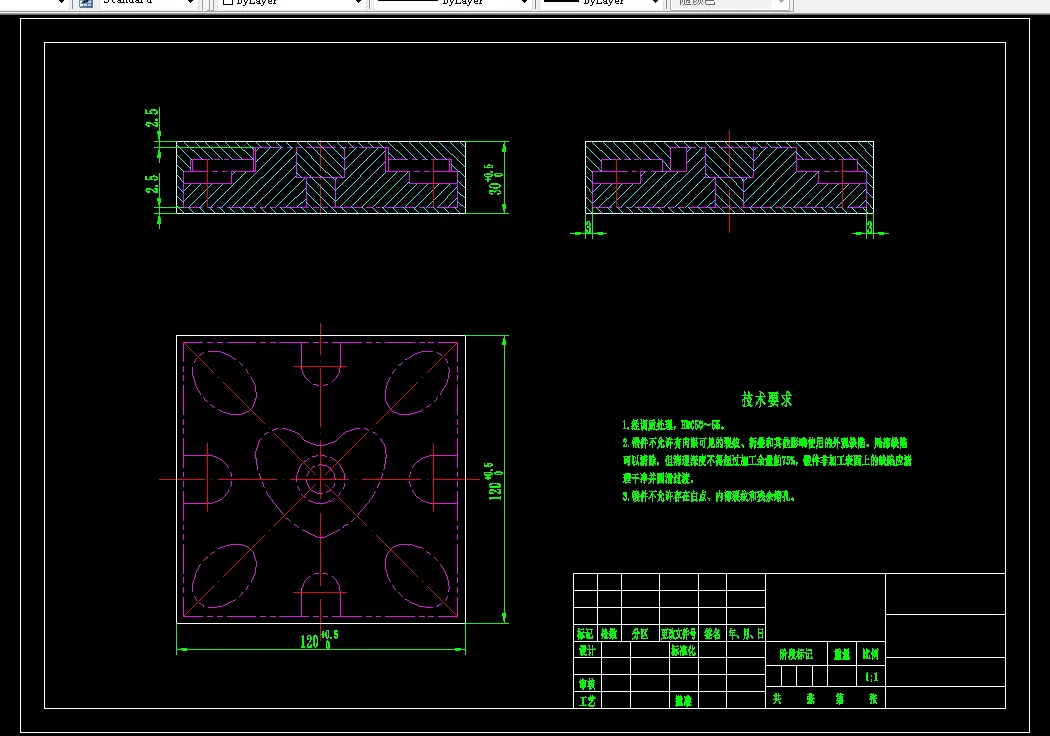This screenshot has width=1050, height=736.
Task: Click the 更改文件号 cell in the title block
Action: click(x=678, y=634)
